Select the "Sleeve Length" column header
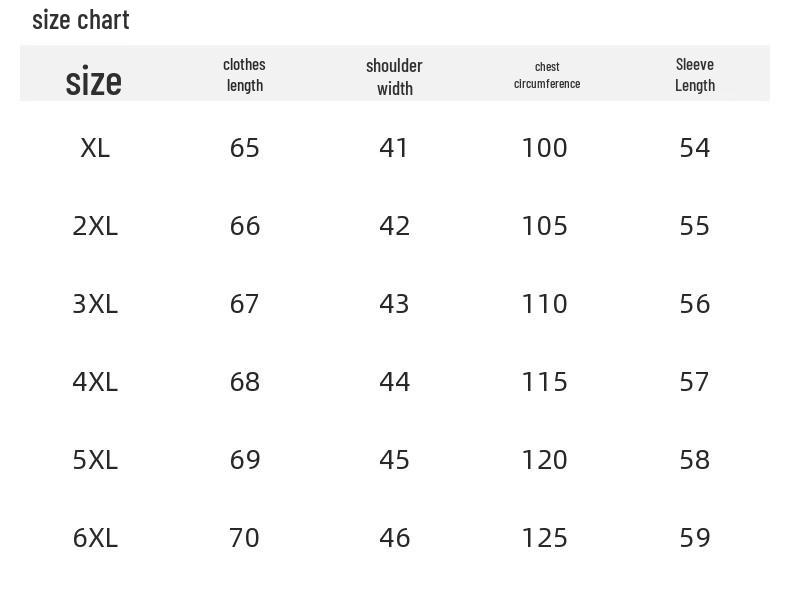 tap(694, 75)
